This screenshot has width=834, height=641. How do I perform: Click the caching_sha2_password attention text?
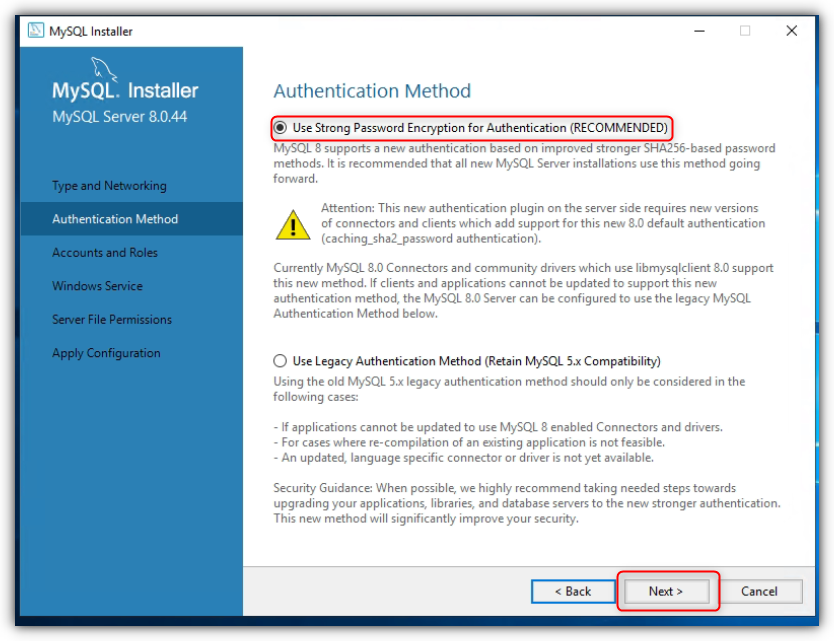pos(543,223)
